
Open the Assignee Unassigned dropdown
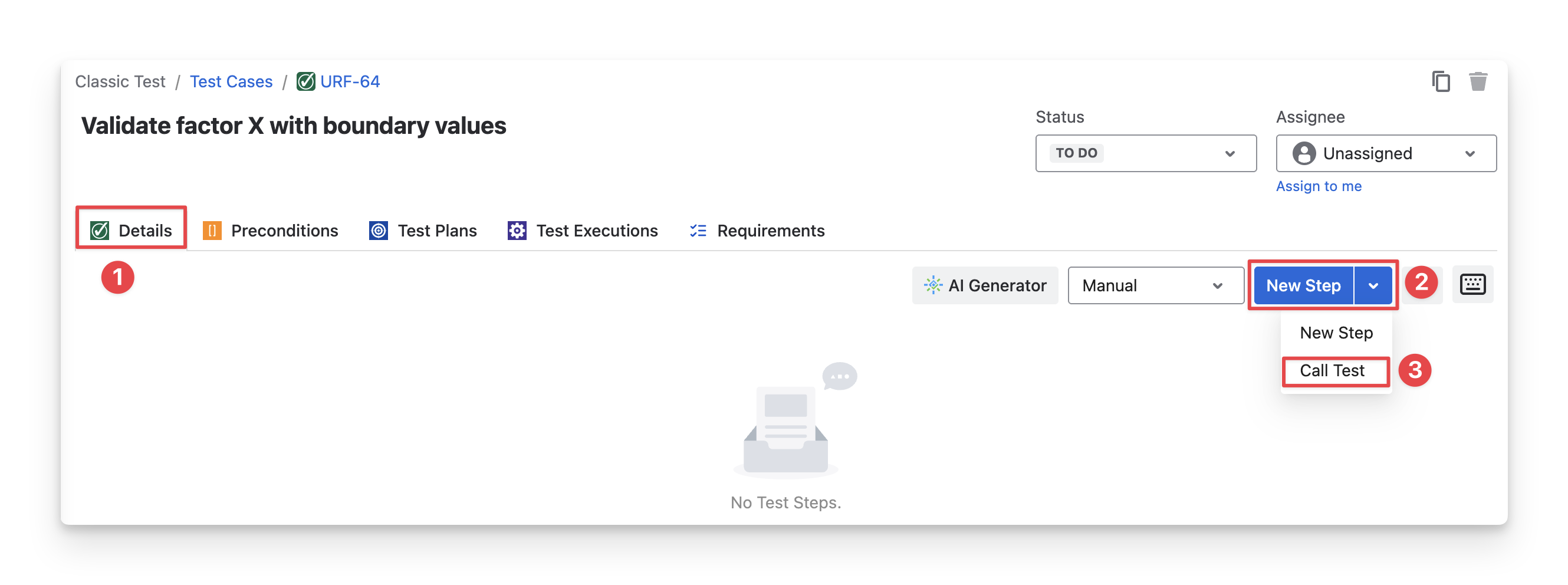click(x=1385, y=153)
